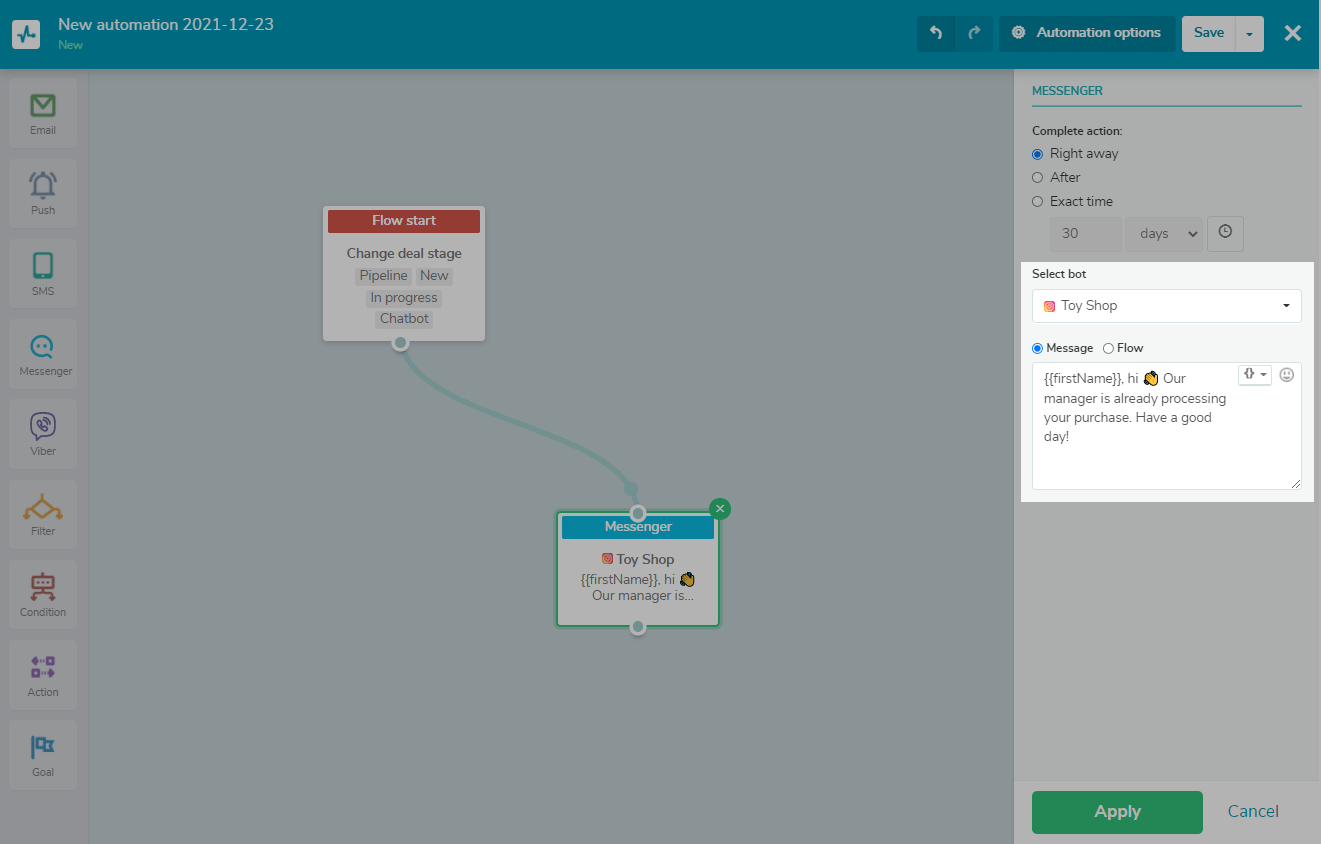Viewport: 1321px width, 844px height.
Task: Select the Messenger node header on canvas
Action: tap(638, 527)
